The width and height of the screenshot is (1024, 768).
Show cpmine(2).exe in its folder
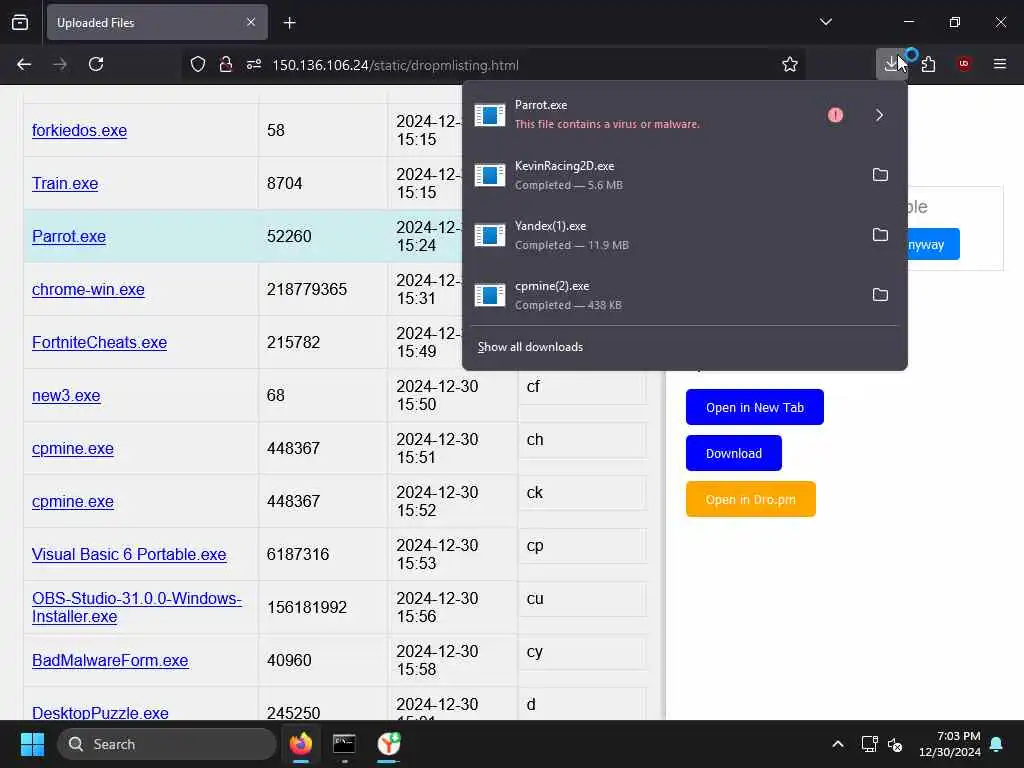(x=880, y=295)
